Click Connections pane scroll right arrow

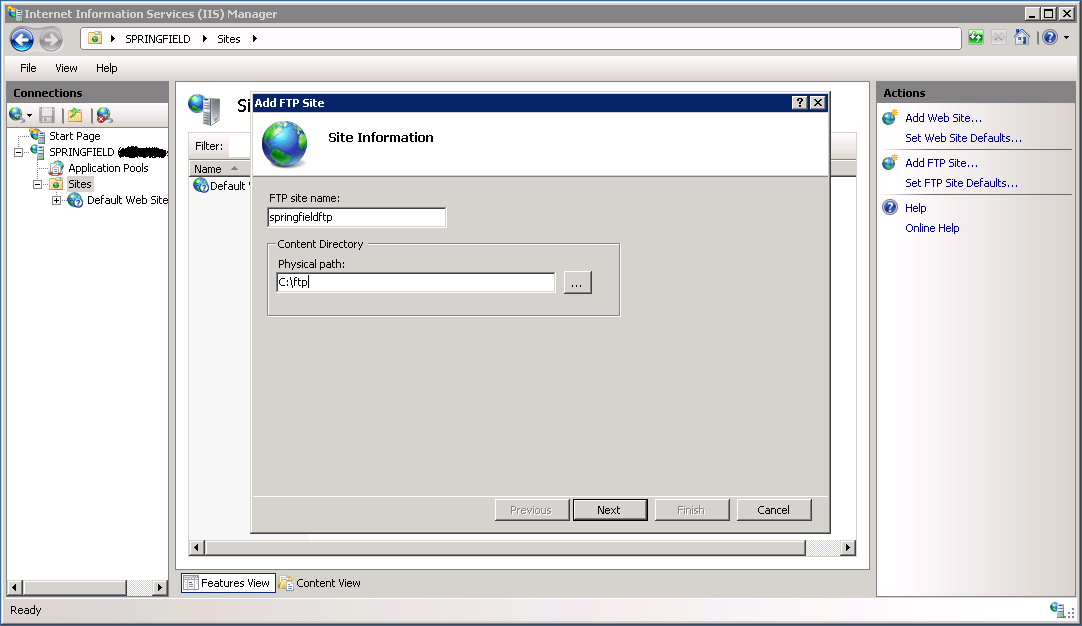click(160, 587)
